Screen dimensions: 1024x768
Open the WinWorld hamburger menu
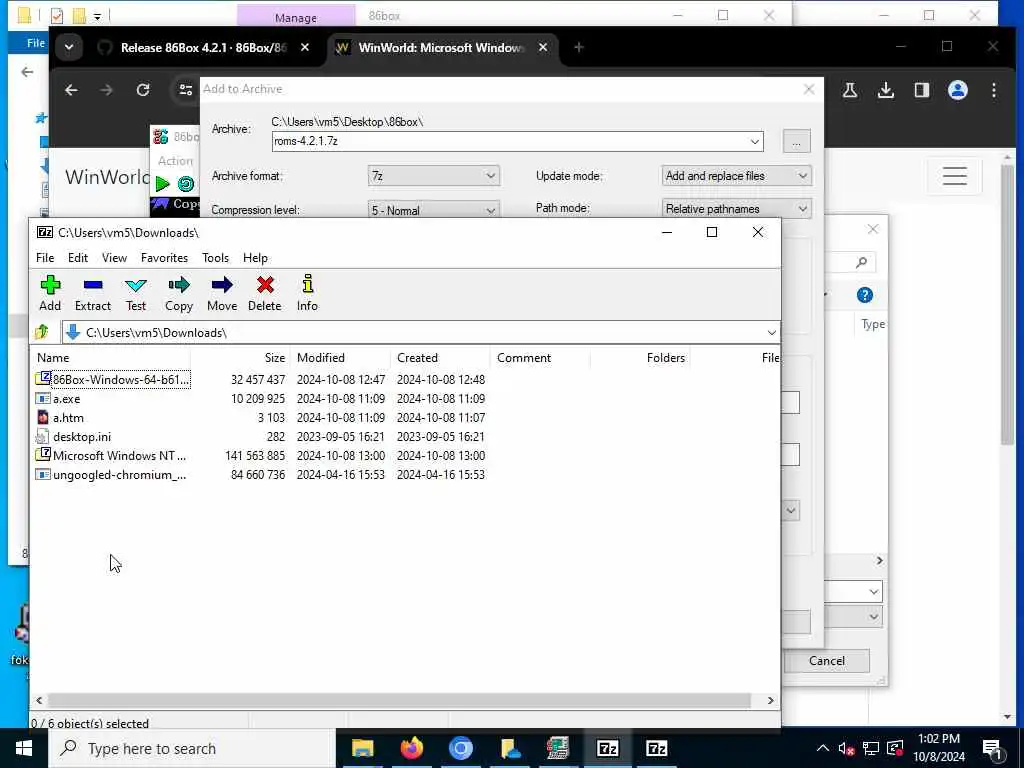click(x=954, y=176)
